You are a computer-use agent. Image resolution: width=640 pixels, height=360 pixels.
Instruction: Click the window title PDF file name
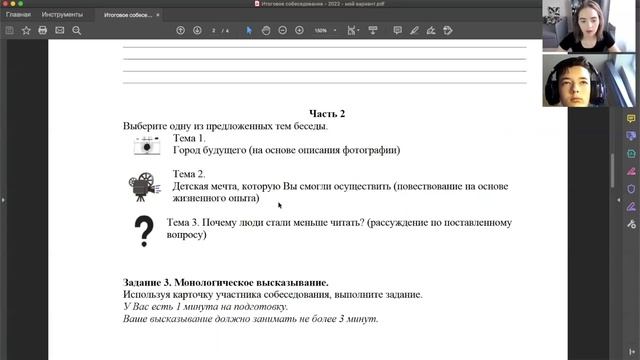click(322, 4)
